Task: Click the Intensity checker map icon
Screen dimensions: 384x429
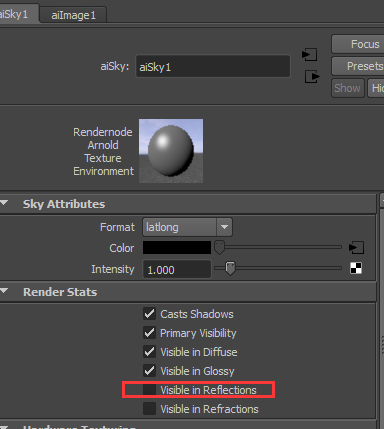Action: (356, 268)
